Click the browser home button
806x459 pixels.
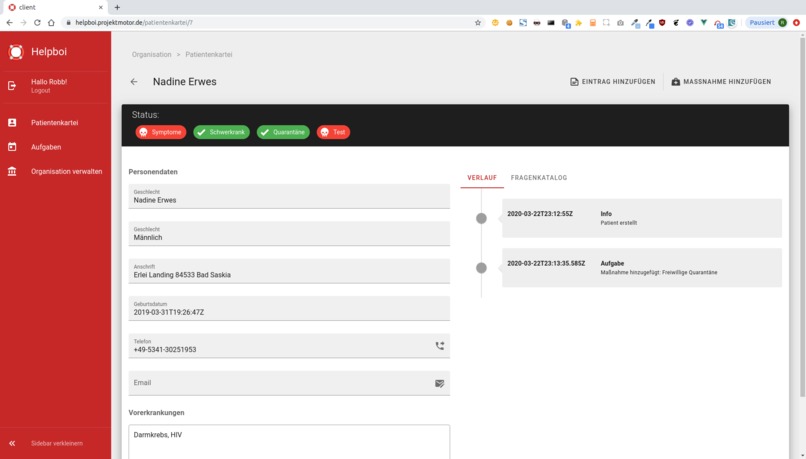click(51, 23)
